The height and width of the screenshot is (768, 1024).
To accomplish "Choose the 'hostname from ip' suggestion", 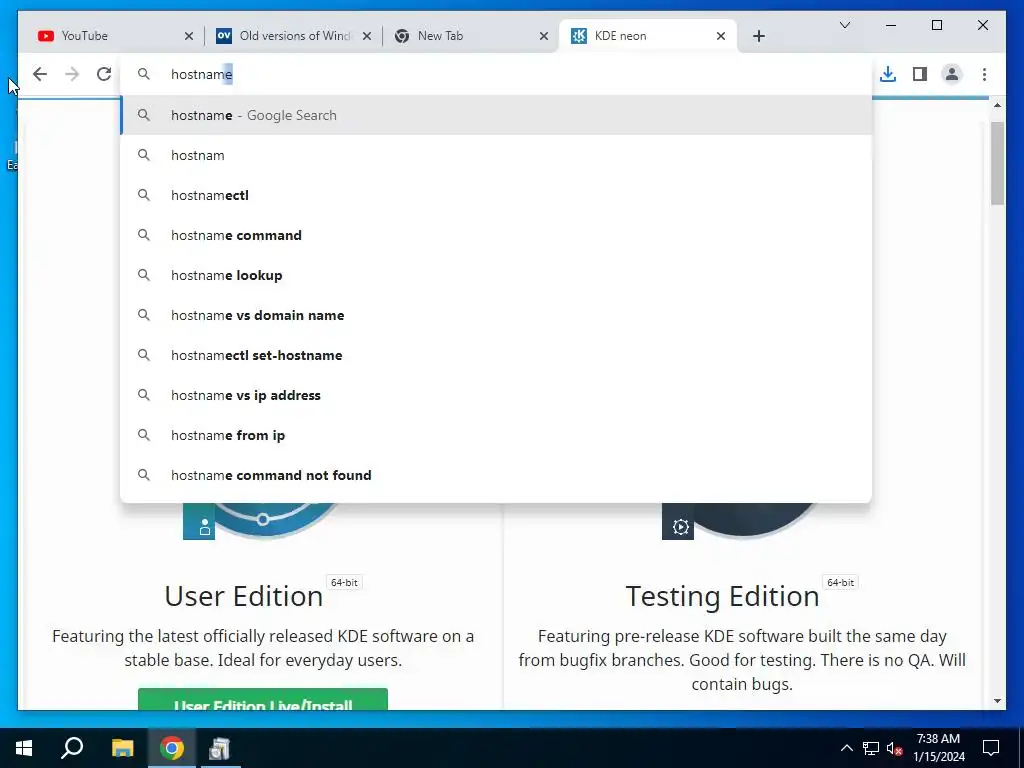I will click(496, 435).
